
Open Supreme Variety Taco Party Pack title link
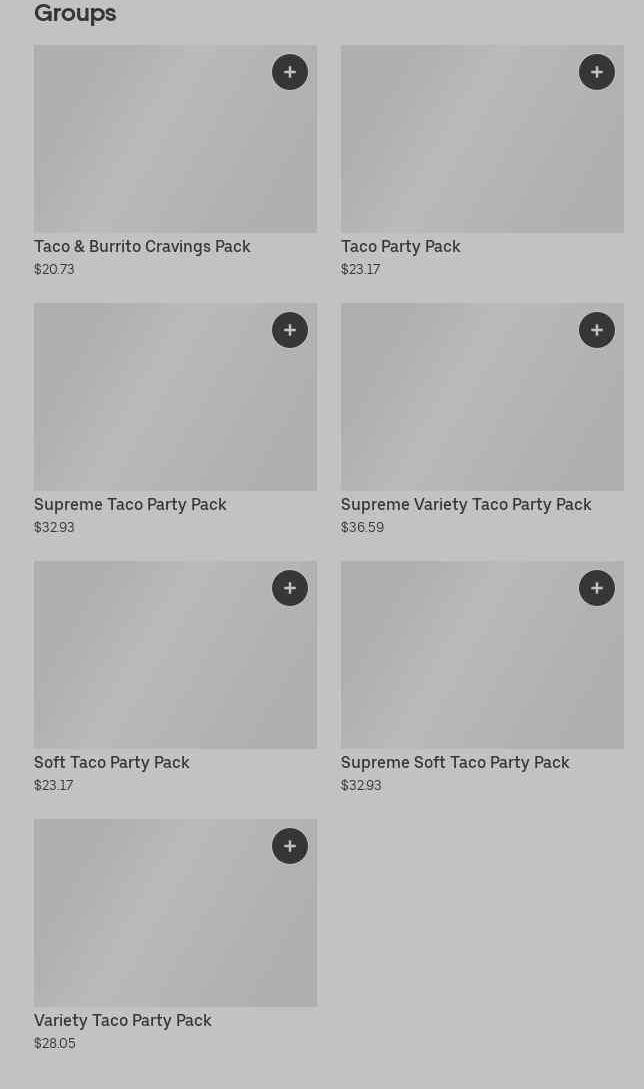(x=466, y=504)
